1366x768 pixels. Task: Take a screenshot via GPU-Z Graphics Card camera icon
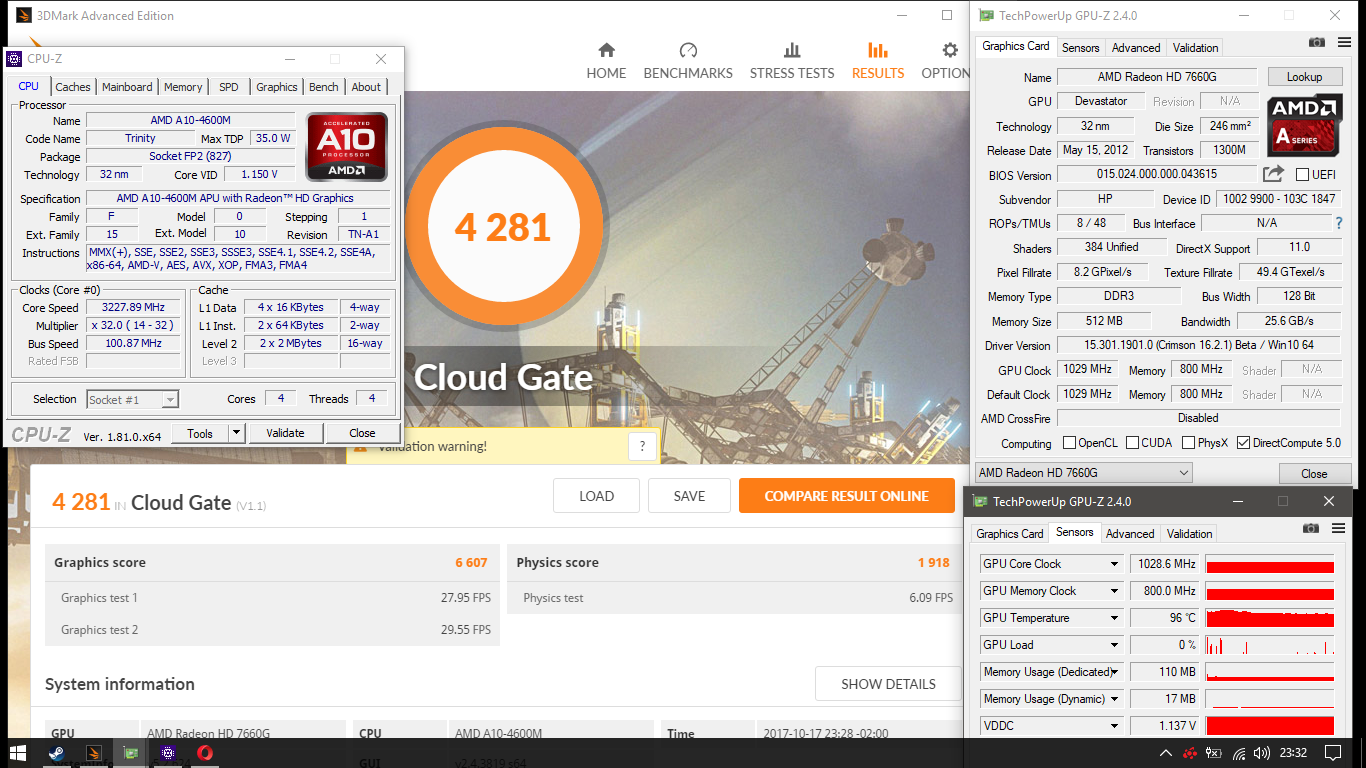[x=1317, y=42]
